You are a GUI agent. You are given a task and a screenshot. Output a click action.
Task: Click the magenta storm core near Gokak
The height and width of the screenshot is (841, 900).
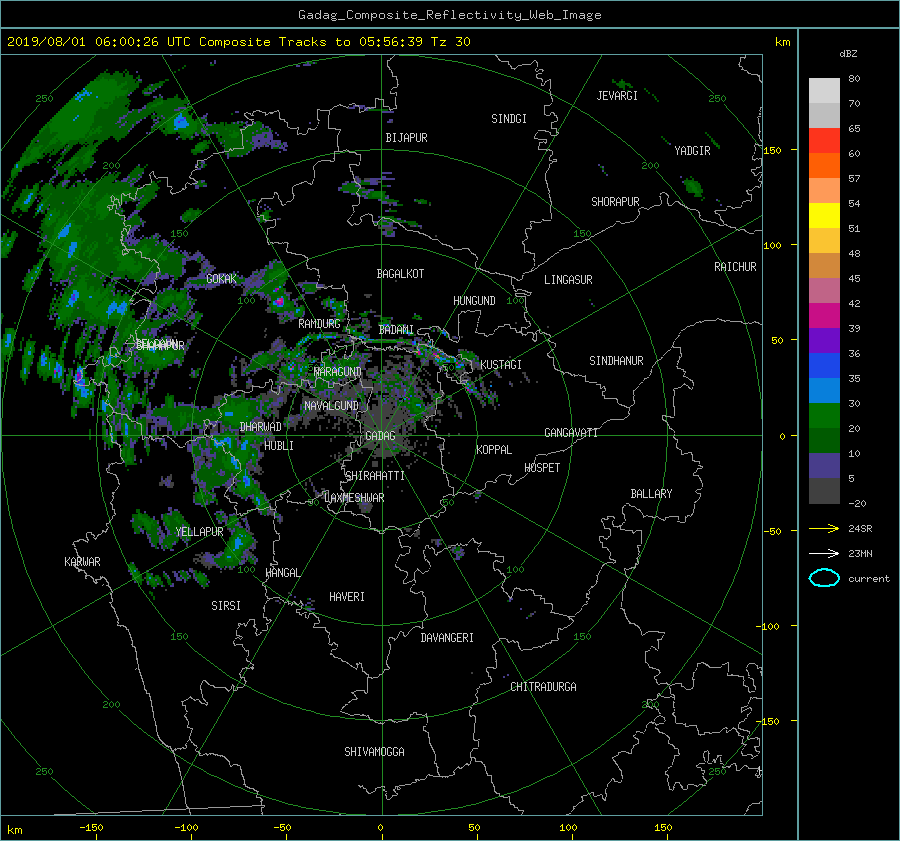click(280, 300)
